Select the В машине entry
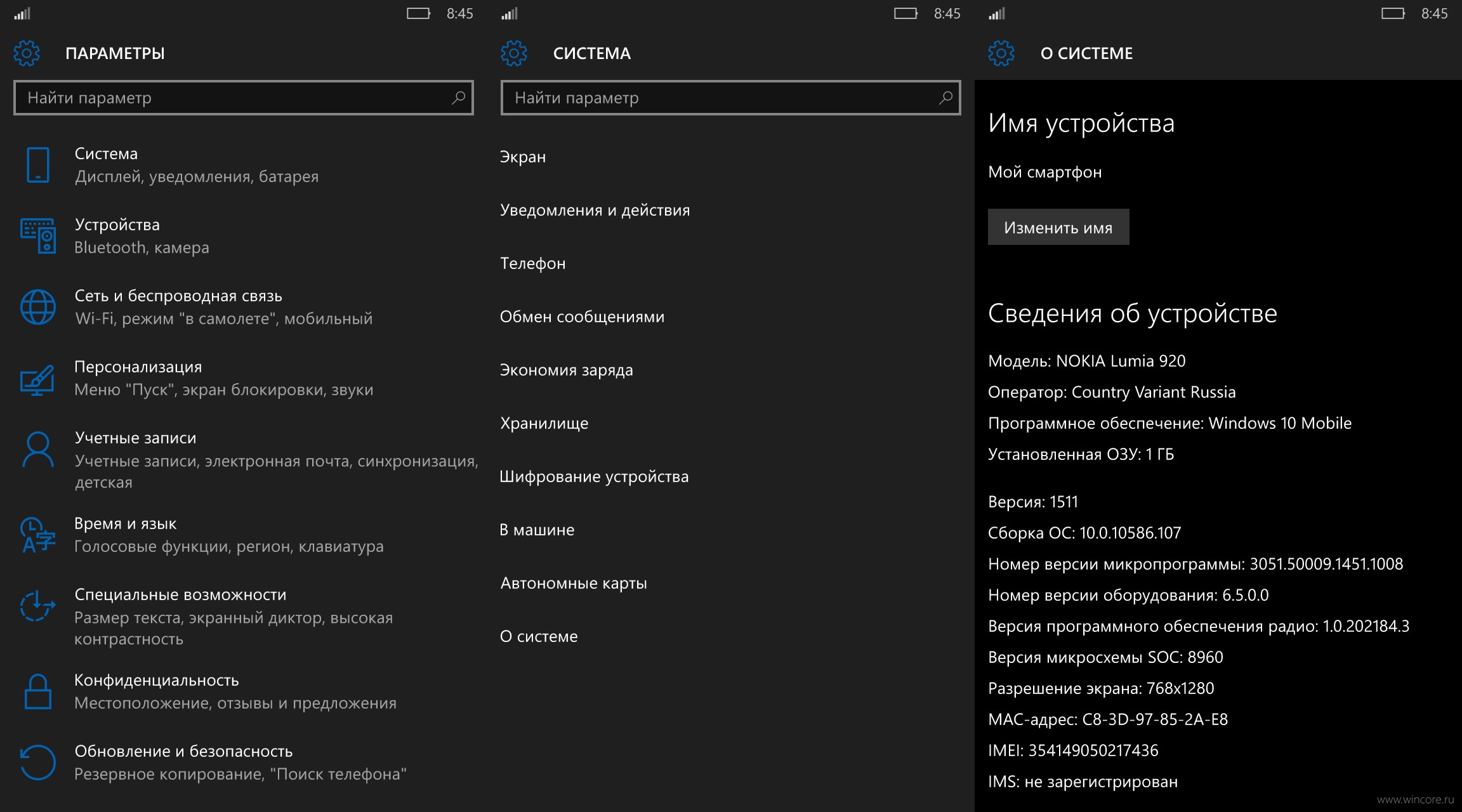1462x812 pixels. pyautogui.click(x=537, y=530)
